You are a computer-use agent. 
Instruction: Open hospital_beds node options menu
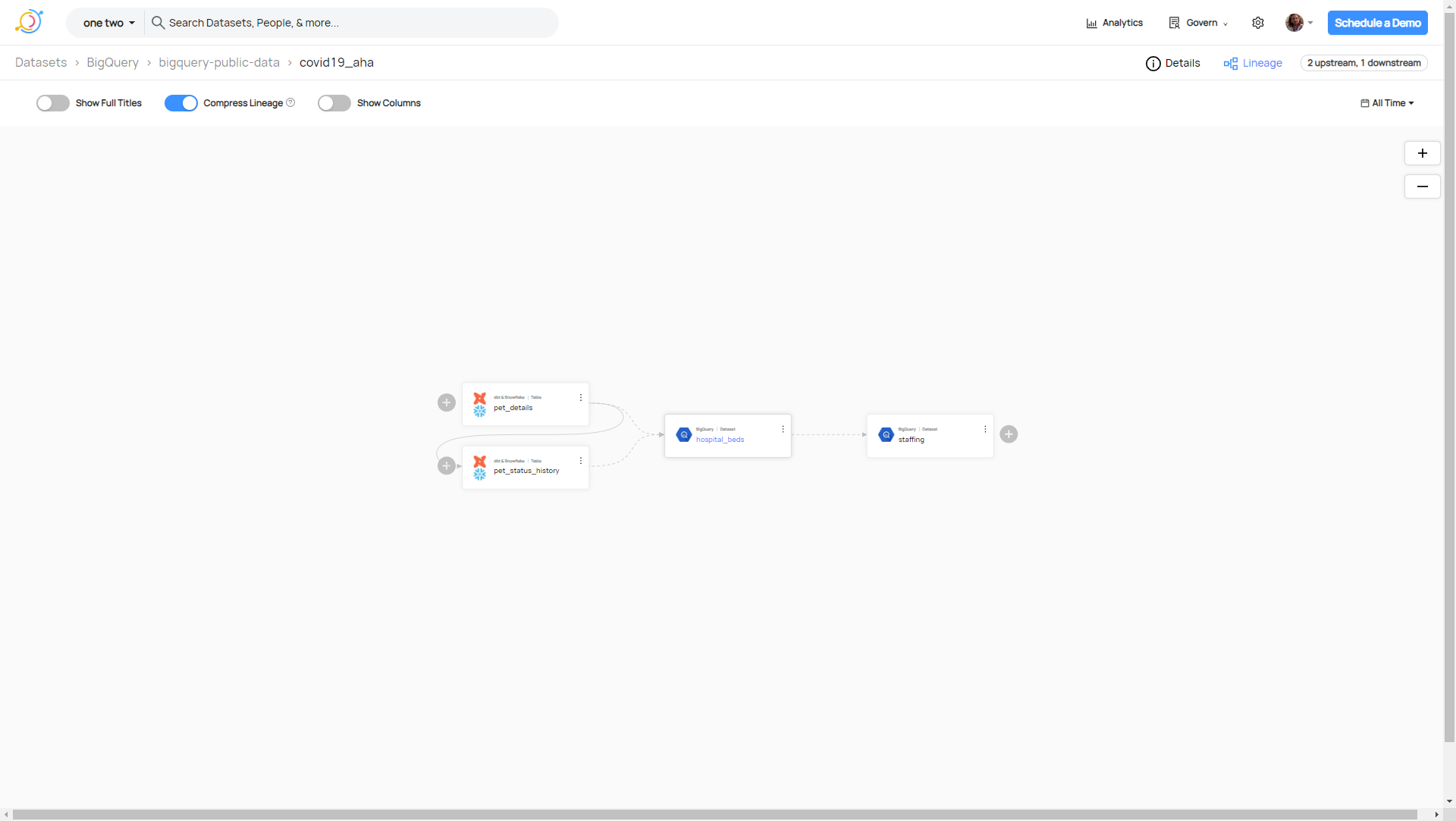pos(783,429)
